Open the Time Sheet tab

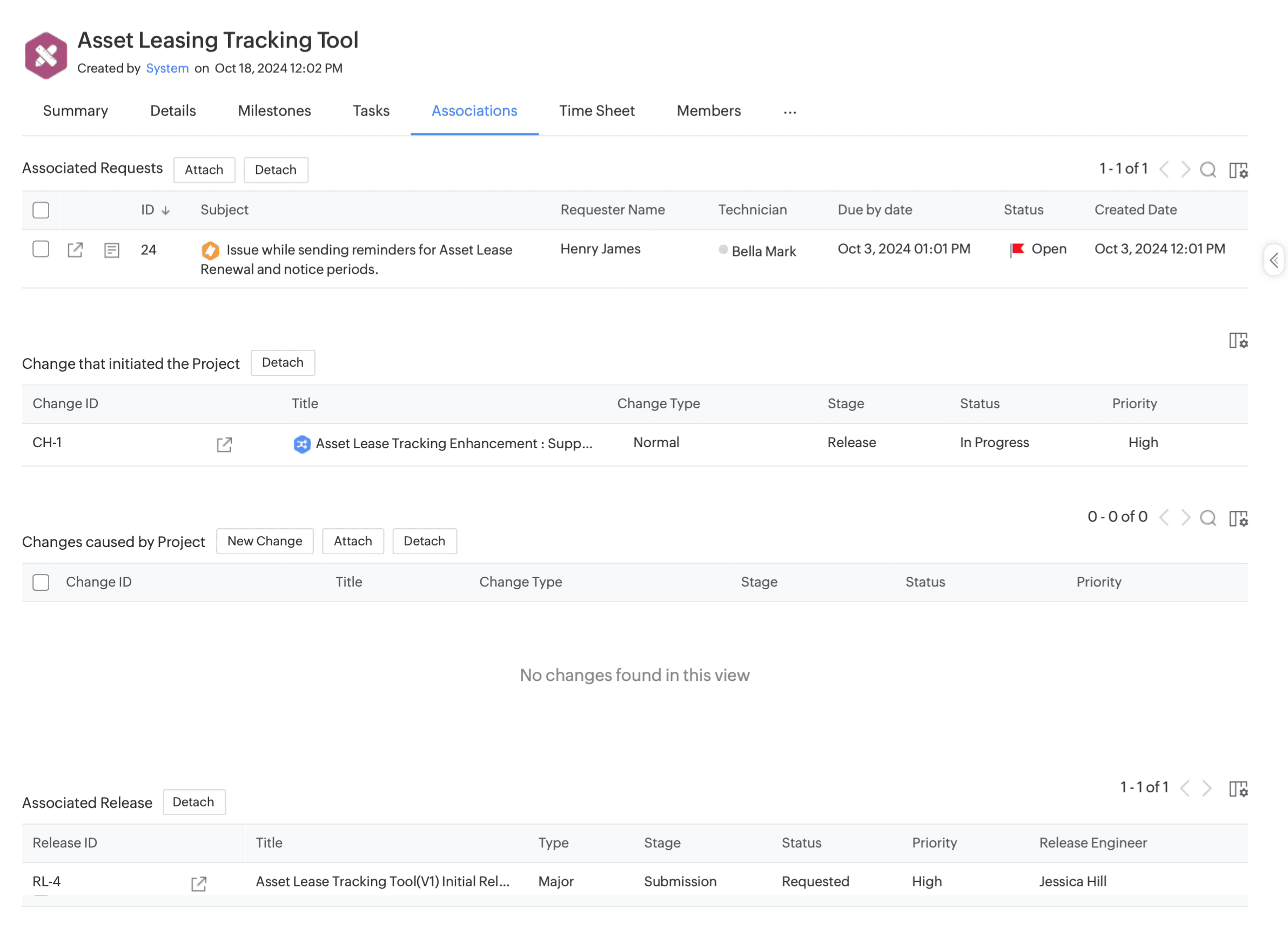(x=596, y=111)
